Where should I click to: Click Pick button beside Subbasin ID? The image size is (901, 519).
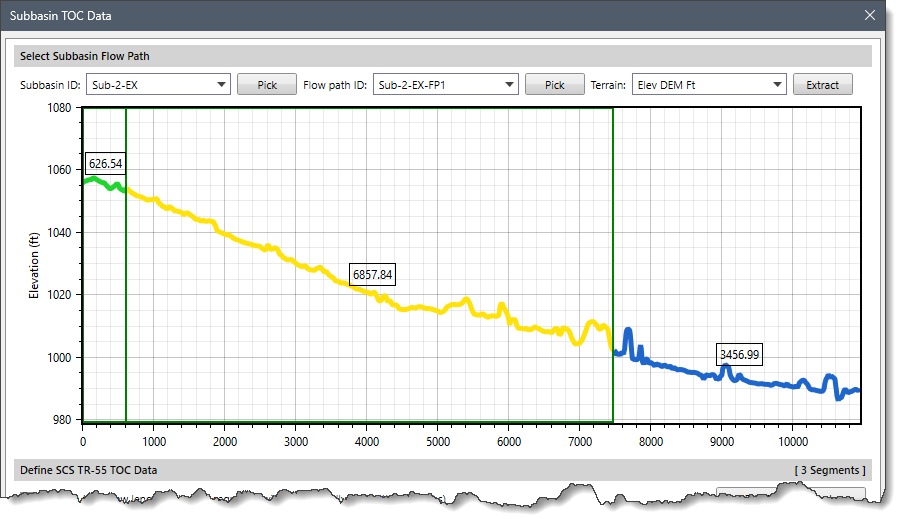tap(267, 85)
